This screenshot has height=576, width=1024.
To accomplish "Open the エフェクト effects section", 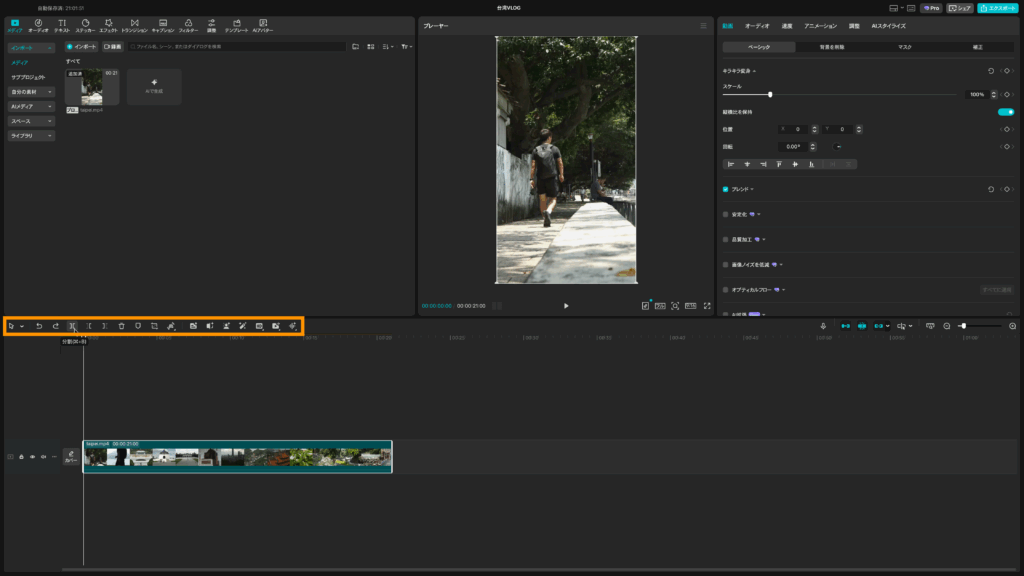I will point(108,26).
